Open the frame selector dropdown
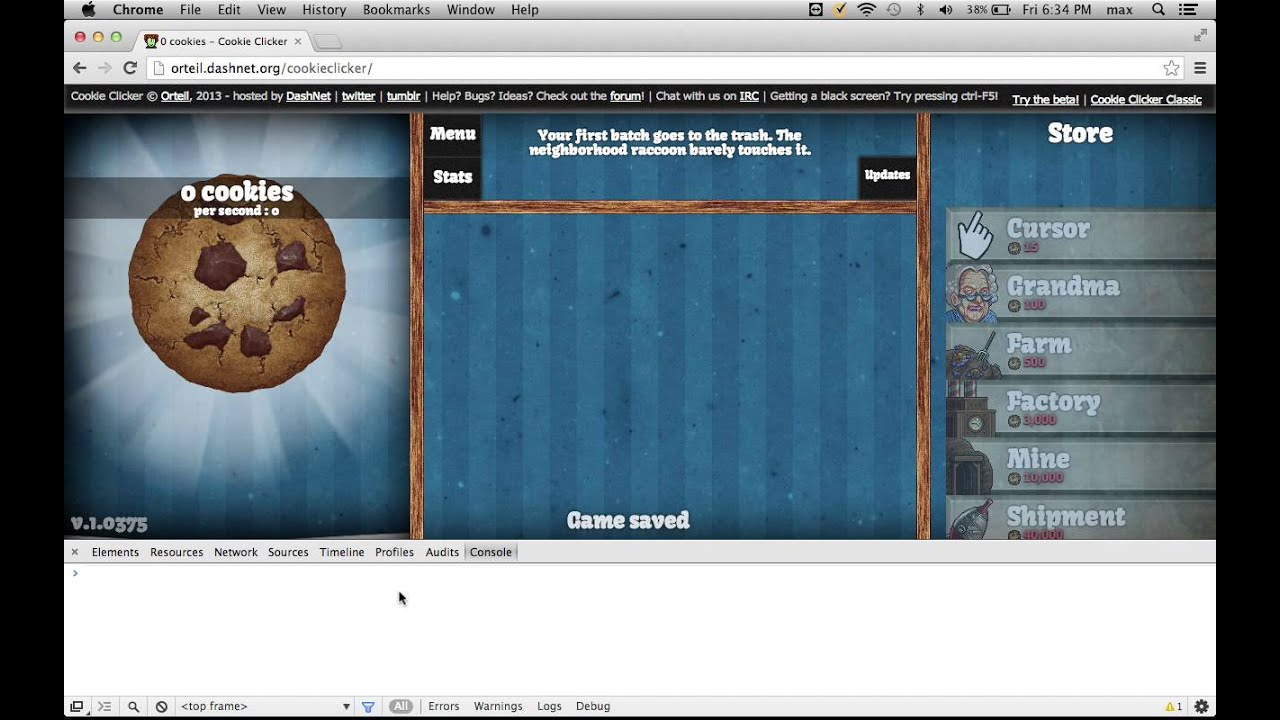This screenshot has width=1280, height=720. coord(265,706)
